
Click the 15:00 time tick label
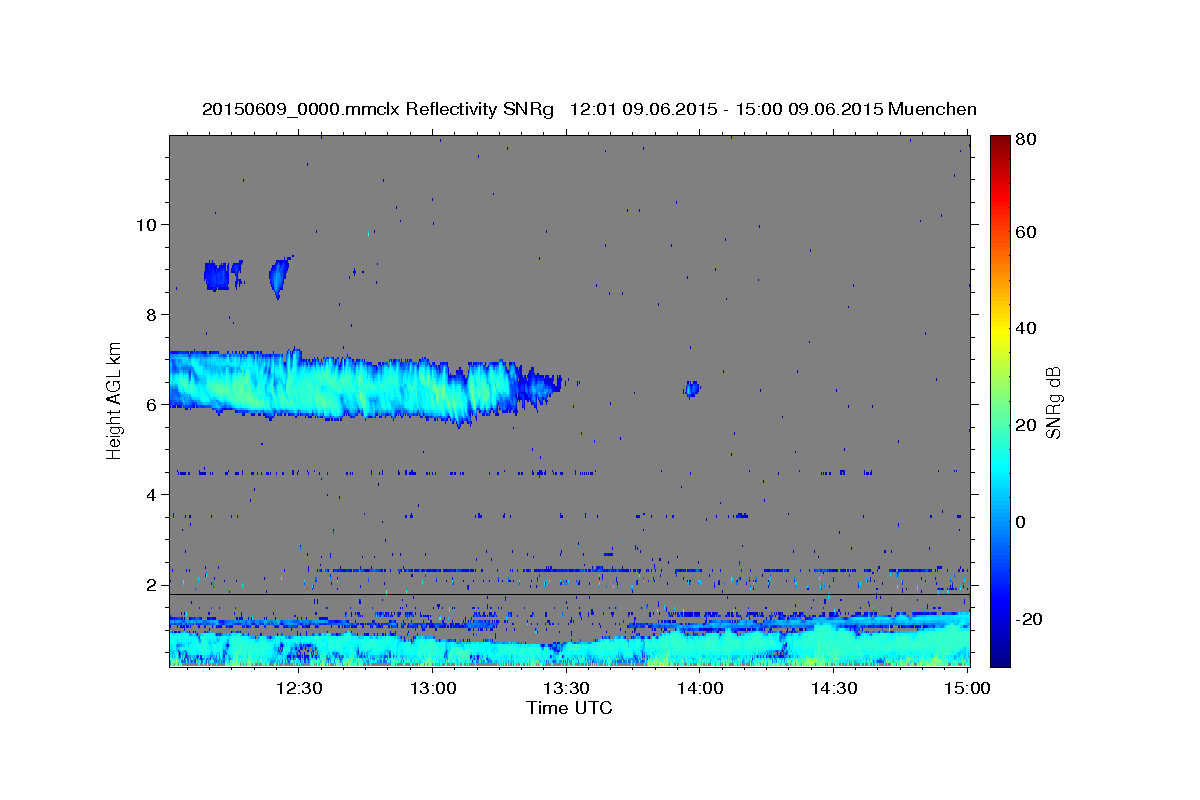[967, 688]
